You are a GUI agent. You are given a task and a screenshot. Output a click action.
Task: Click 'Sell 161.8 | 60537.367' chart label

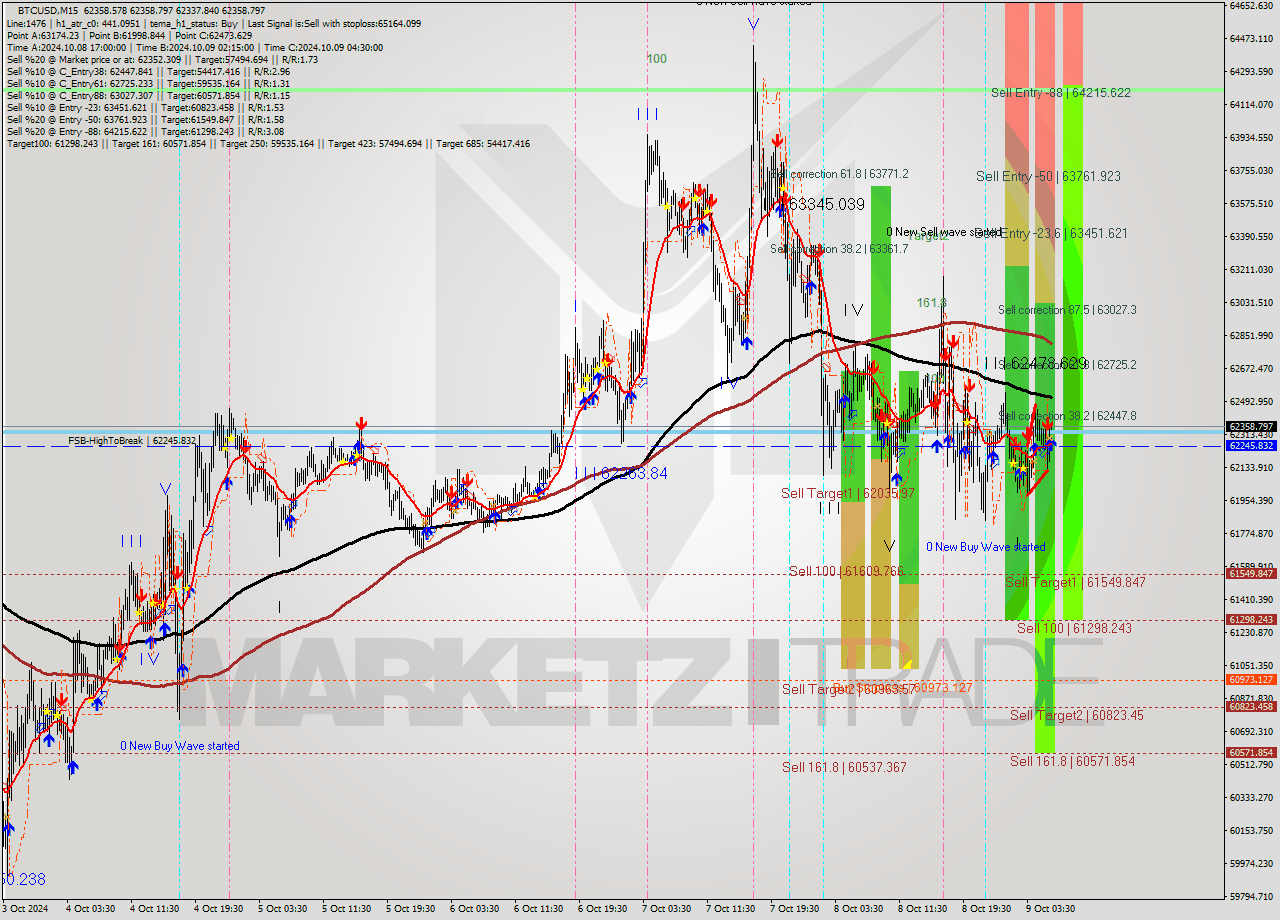coord(844,767)
